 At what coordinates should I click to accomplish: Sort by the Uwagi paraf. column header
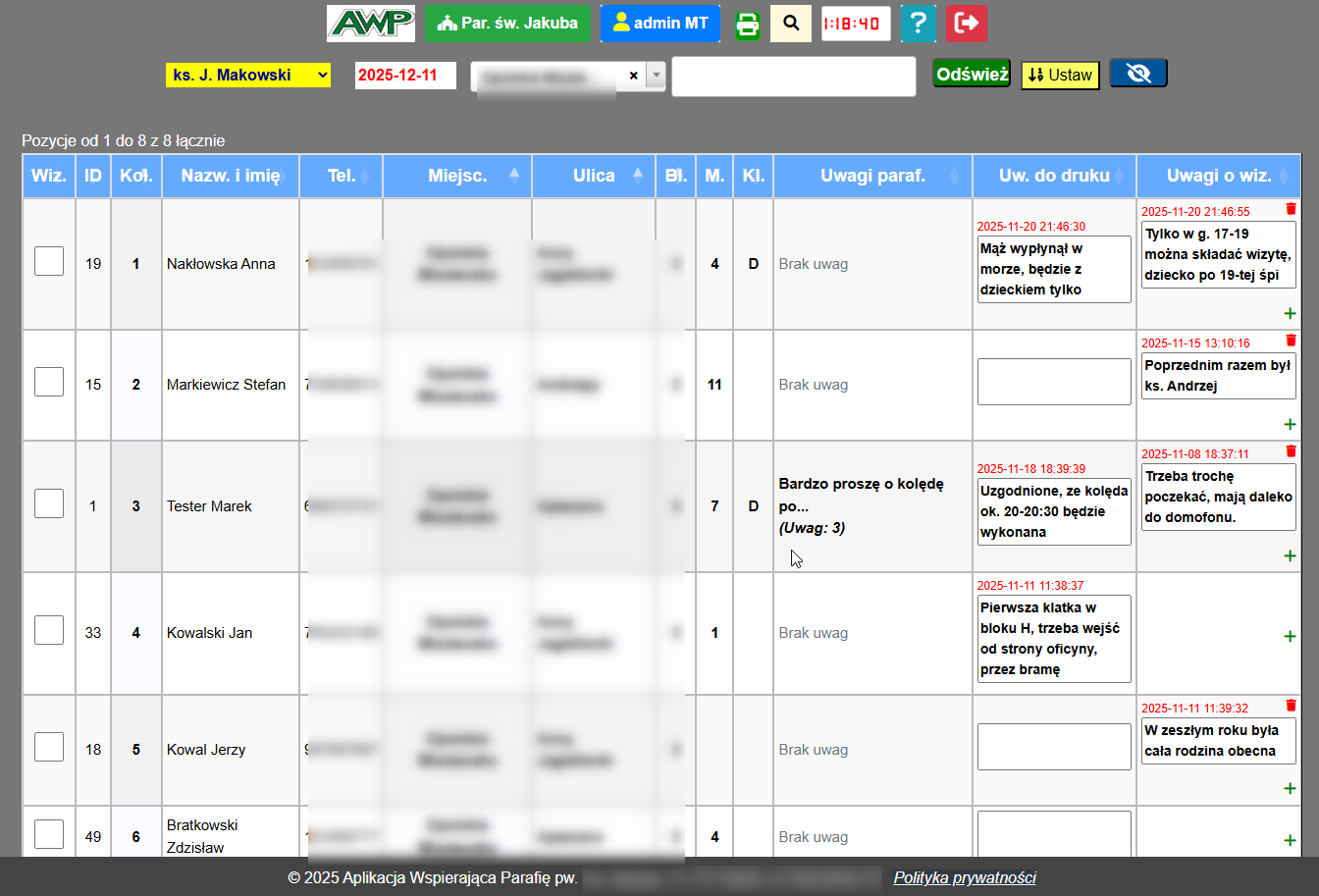(872, 176)
